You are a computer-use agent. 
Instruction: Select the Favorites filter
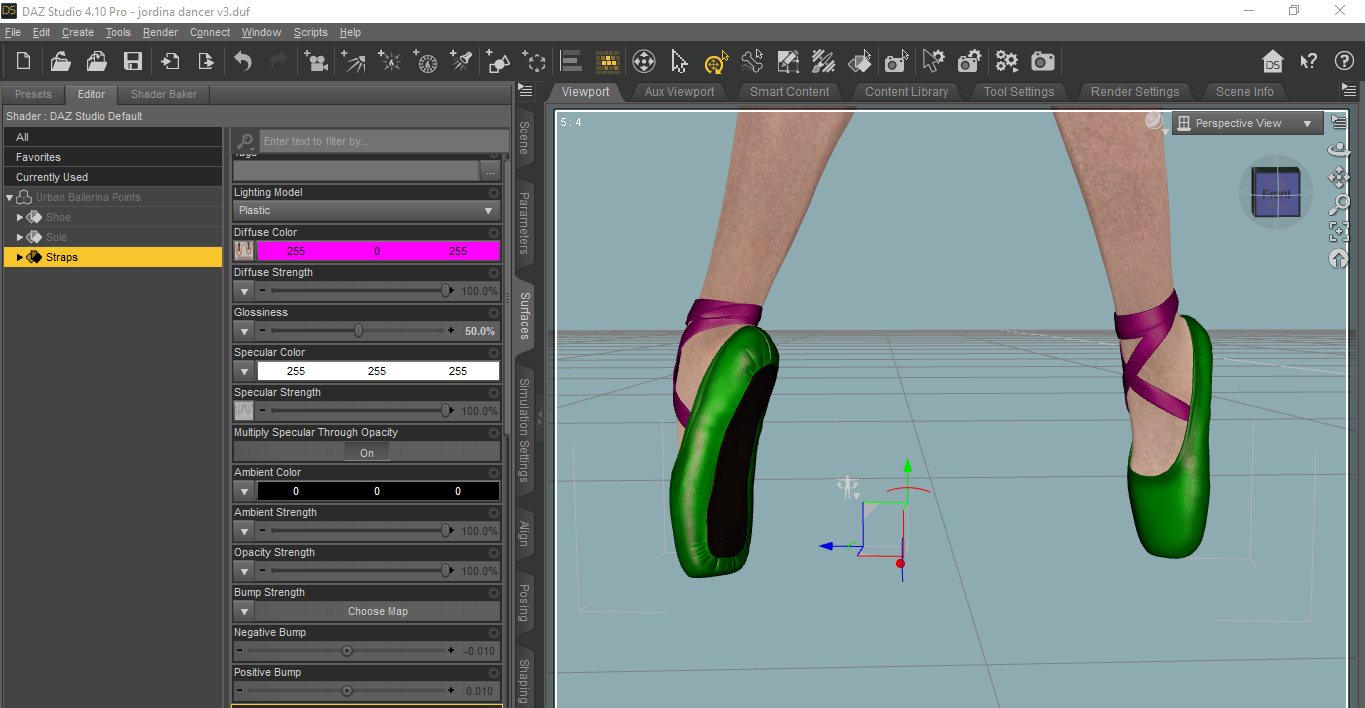(112, 157)
